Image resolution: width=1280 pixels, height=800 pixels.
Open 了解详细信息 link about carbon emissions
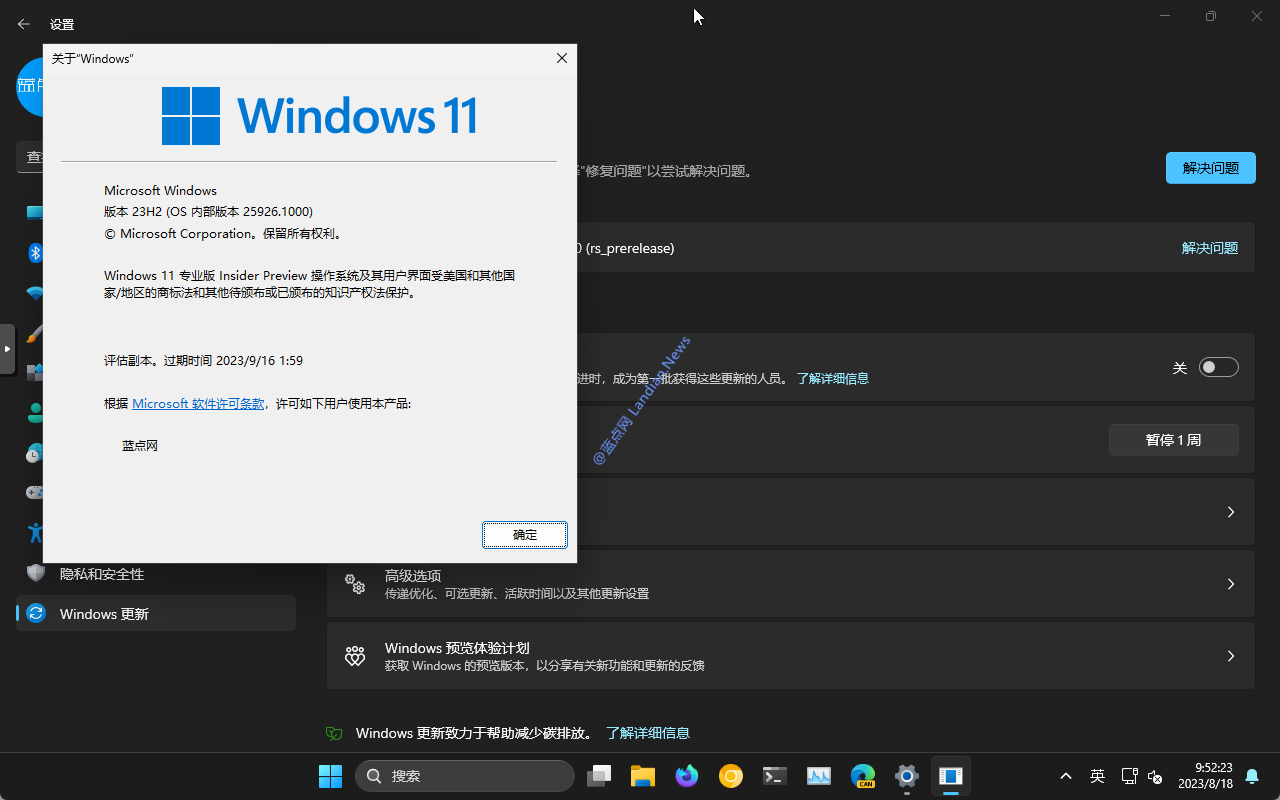(x=648, y=733)
